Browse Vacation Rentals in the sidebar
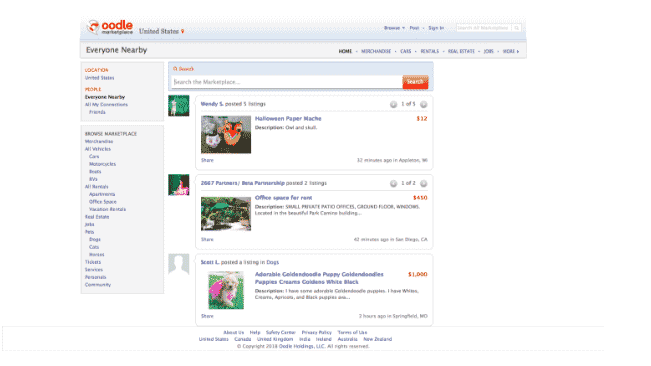Screen dimensions: 651x366 pos(108,209)
